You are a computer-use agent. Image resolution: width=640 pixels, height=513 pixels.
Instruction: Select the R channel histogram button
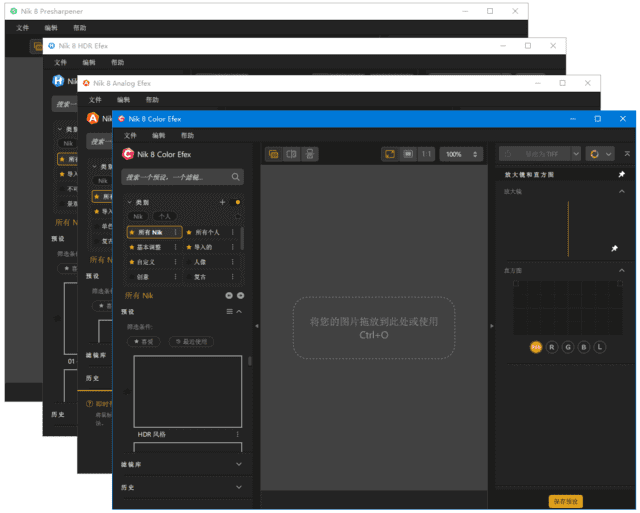pos(552,347)
